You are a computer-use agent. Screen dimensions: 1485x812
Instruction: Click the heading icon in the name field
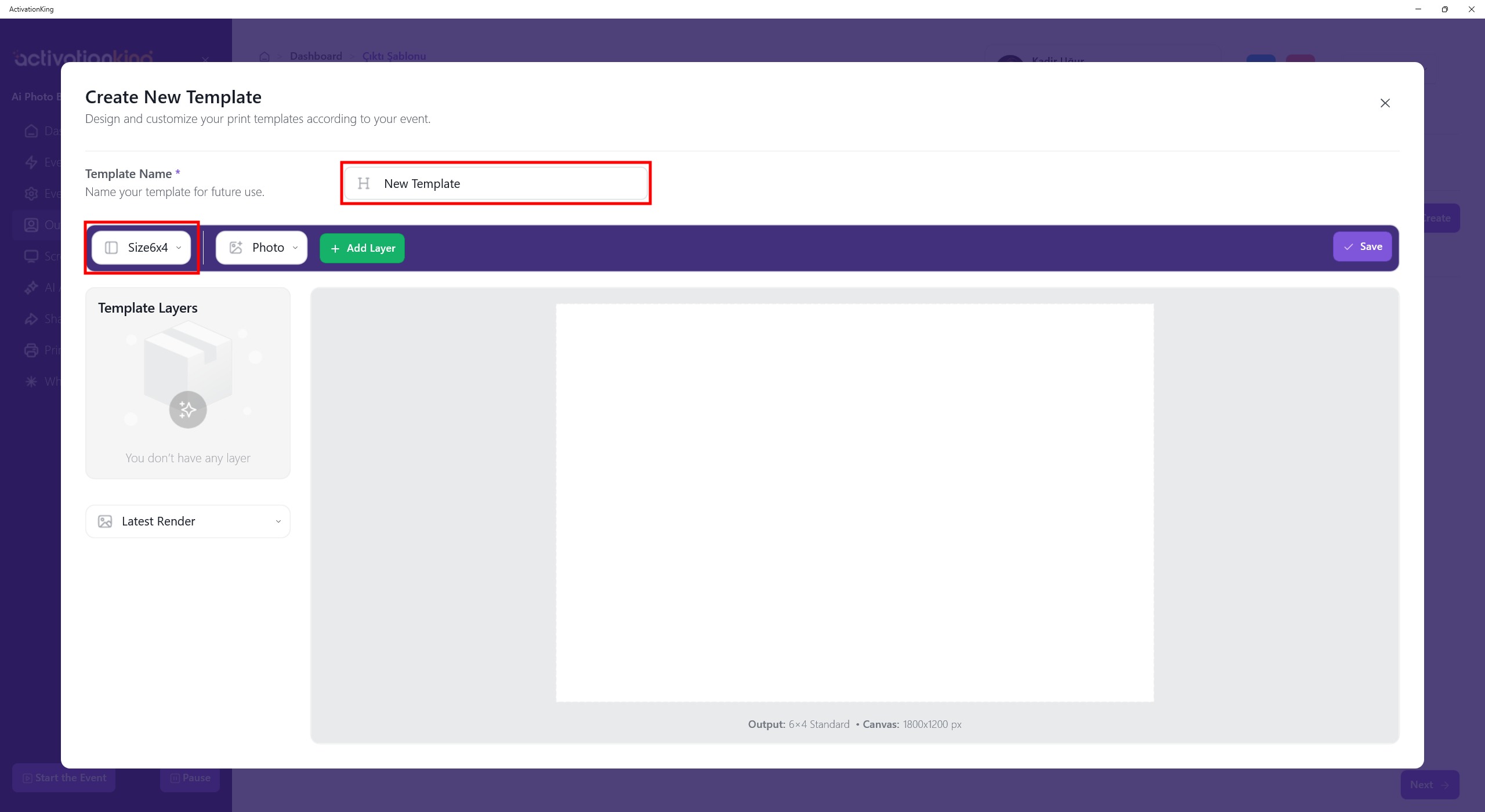tap(364, 184)
